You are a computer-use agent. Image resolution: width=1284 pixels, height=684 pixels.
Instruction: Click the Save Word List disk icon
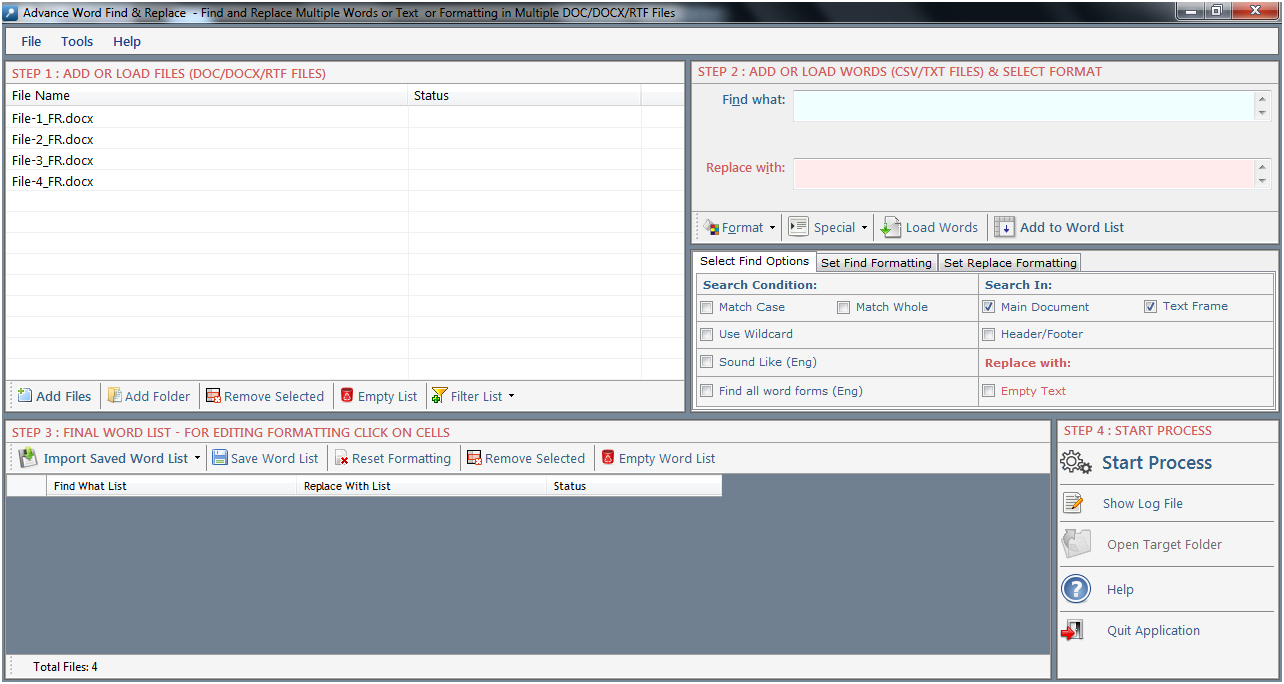[220, 458]
